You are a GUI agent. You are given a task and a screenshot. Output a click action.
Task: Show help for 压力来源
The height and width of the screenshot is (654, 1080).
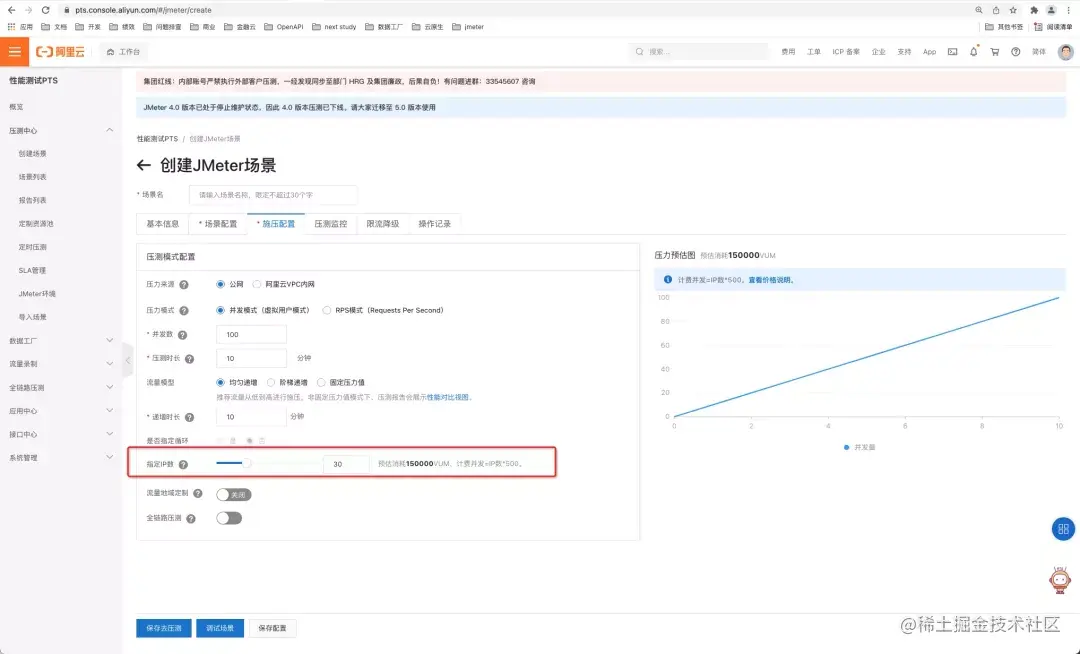click(184, 284)
